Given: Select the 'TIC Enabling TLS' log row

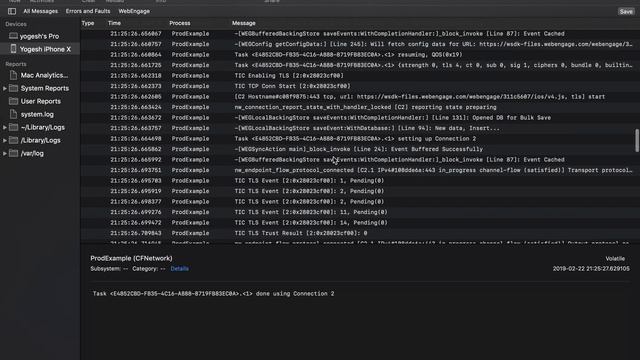Looking at the screenshot, I should [x=357, y=76].
